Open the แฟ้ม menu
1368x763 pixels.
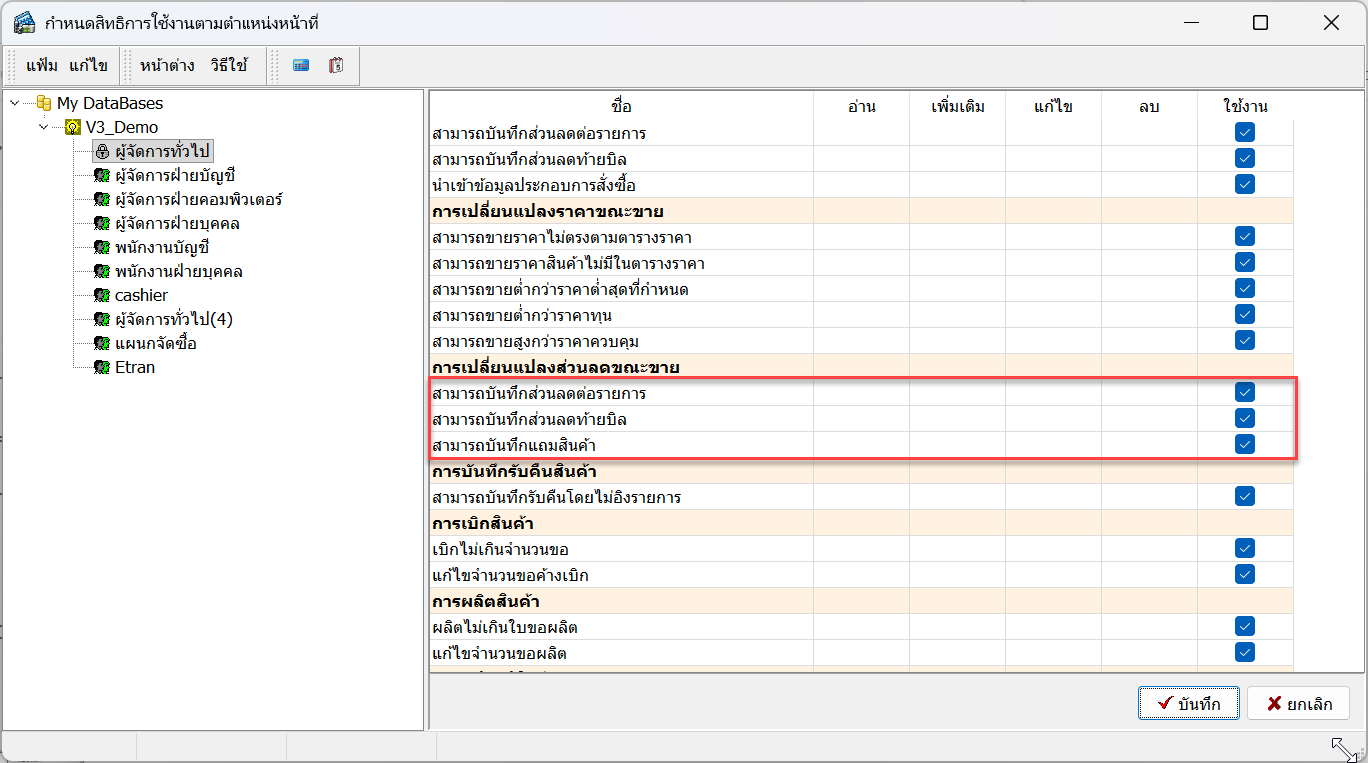click(x=42, y=66)
